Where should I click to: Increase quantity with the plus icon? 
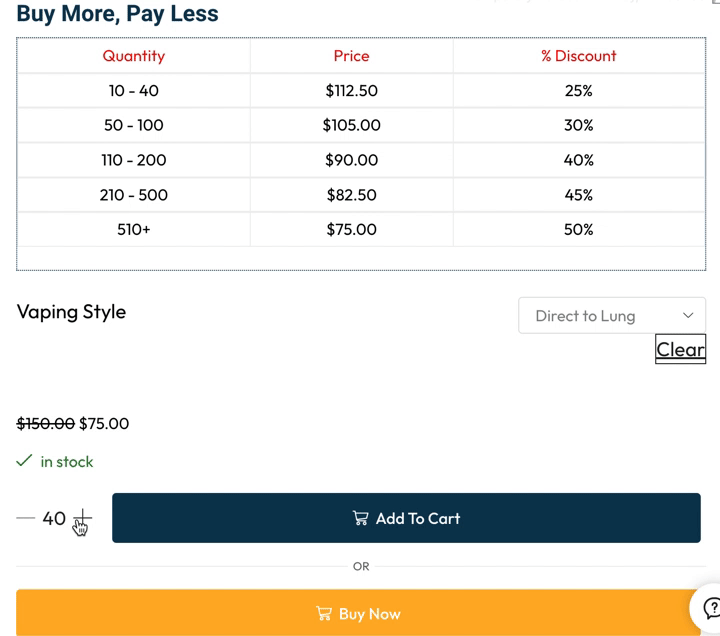[x=82, y=518]
